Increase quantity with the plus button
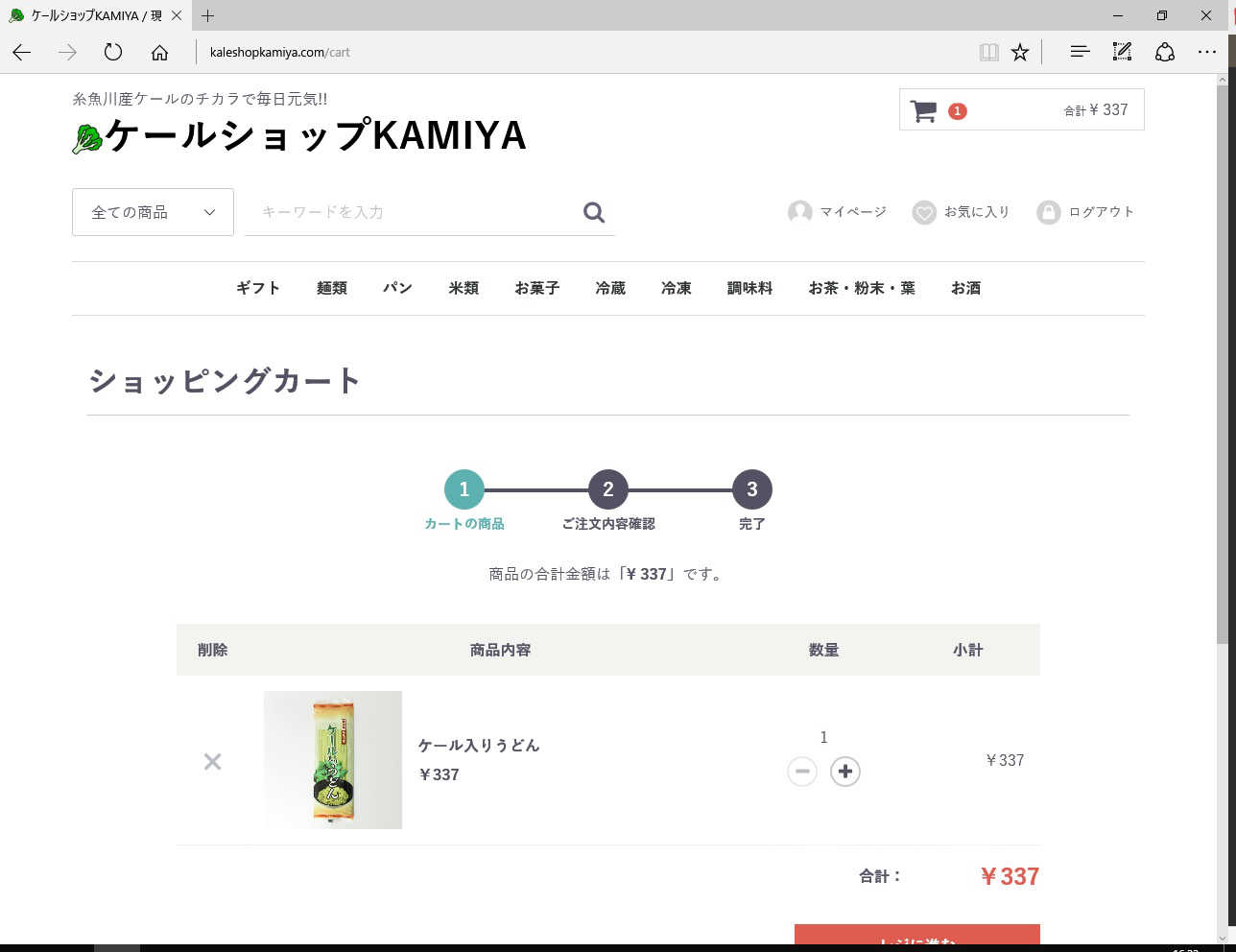This screenshot has height=952, width=1236. pyautogui.click(x=844, y=772)
